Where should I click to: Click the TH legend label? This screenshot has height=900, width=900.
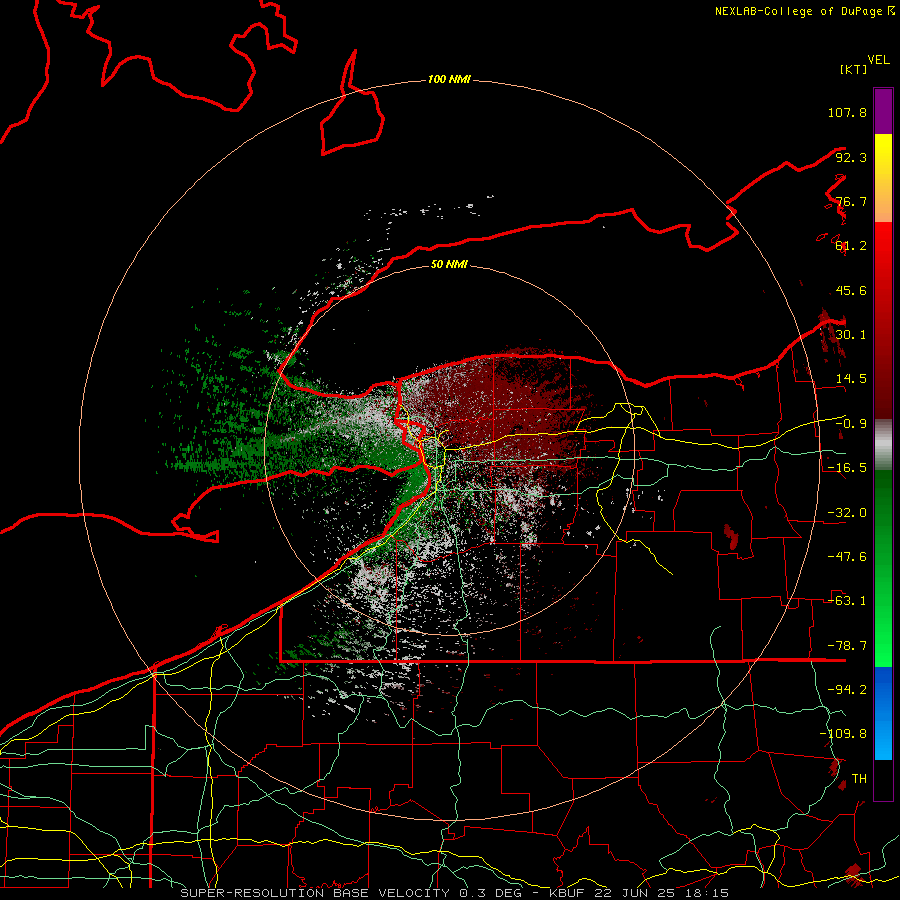859,779
